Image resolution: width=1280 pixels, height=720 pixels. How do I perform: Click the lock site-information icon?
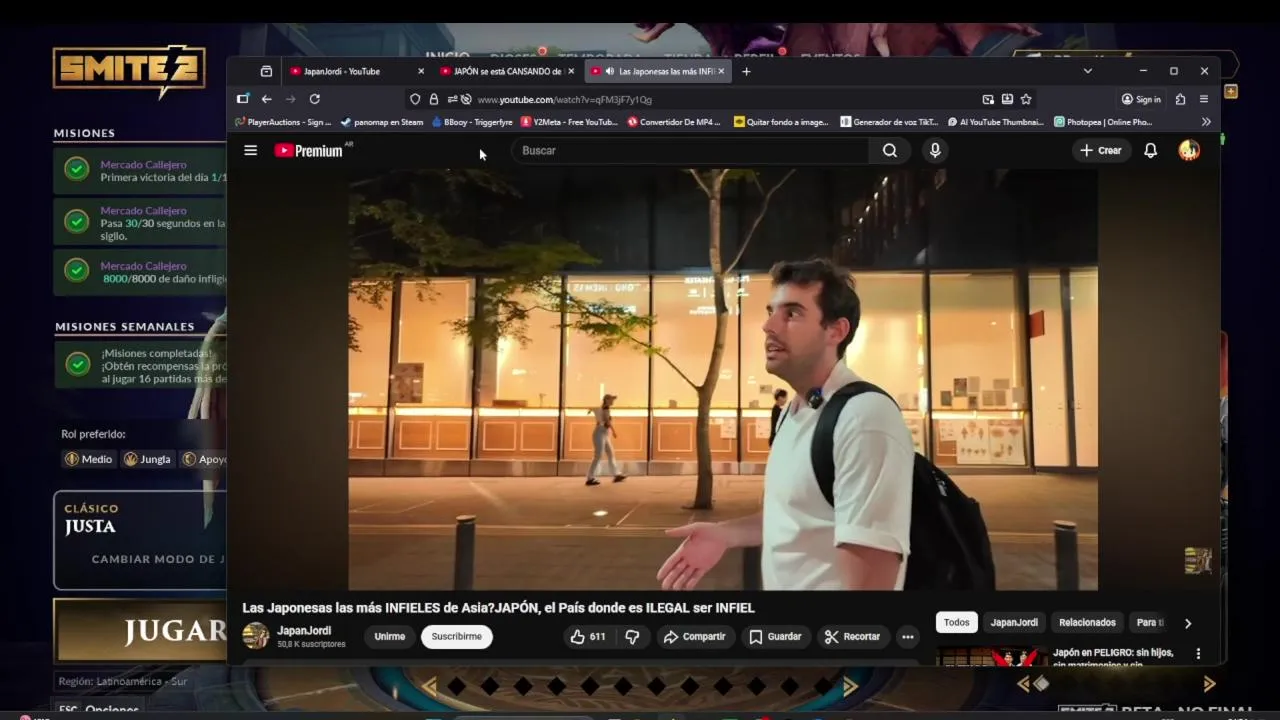(x=433, y=99)
